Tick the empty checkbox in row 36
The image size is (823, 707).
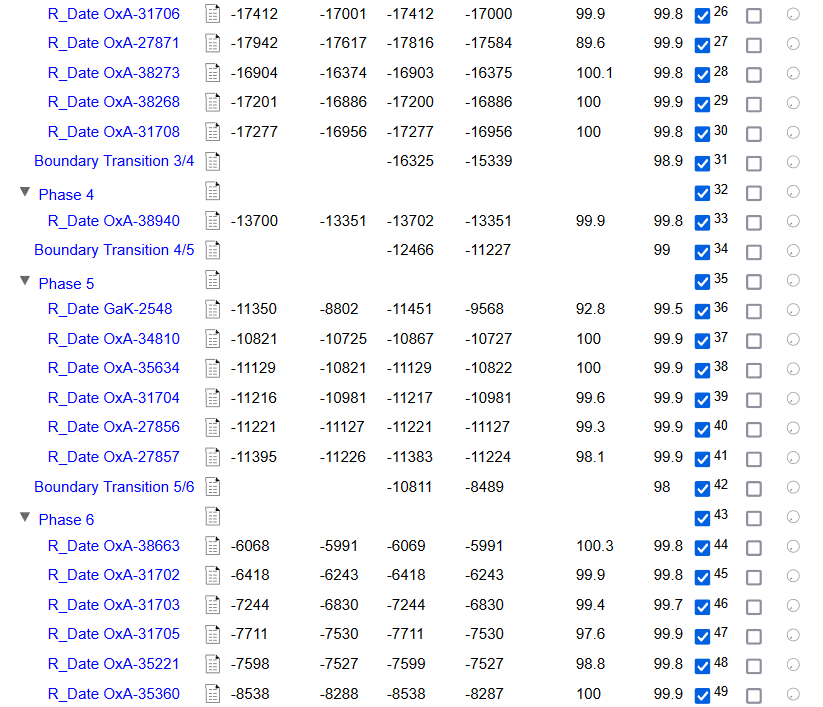tap(754, 311)
